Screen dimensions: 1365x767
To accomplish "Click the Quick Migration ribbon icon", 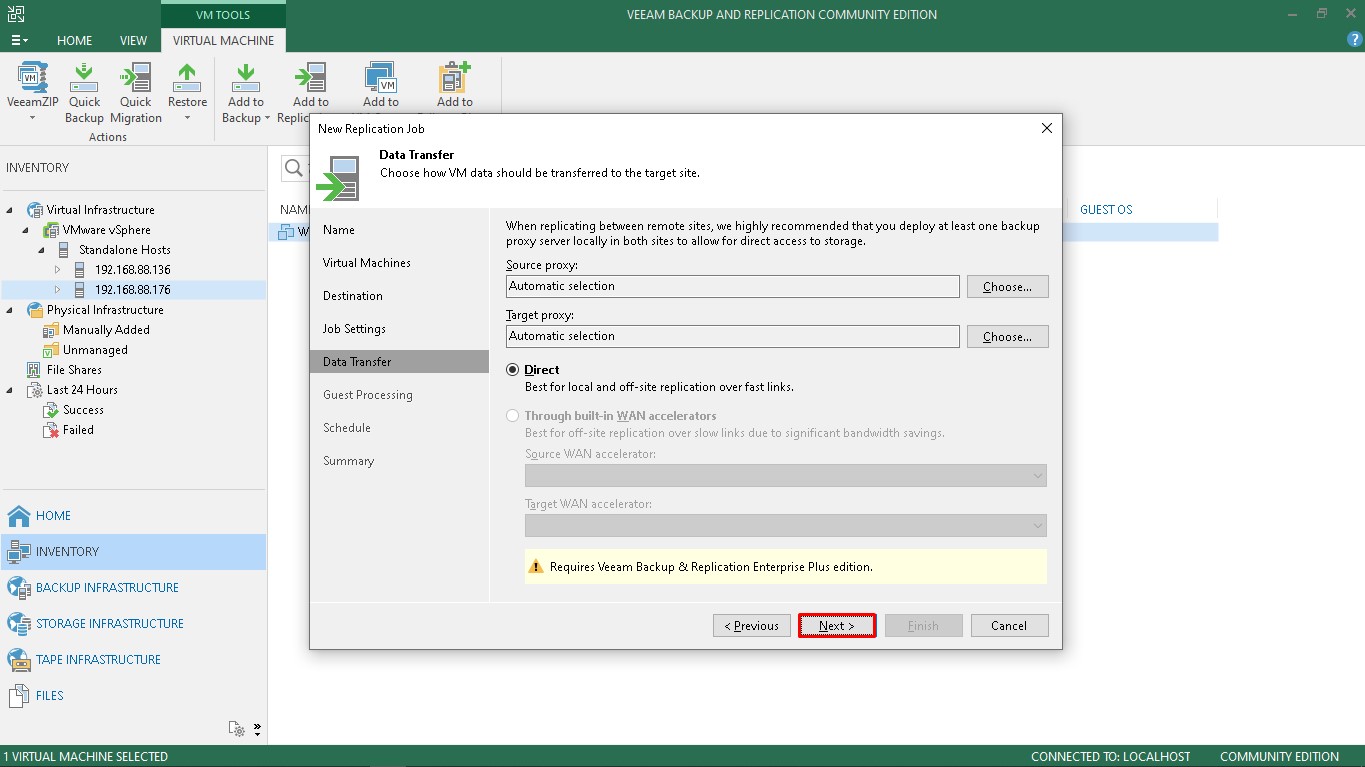I will tap(135, 78).
